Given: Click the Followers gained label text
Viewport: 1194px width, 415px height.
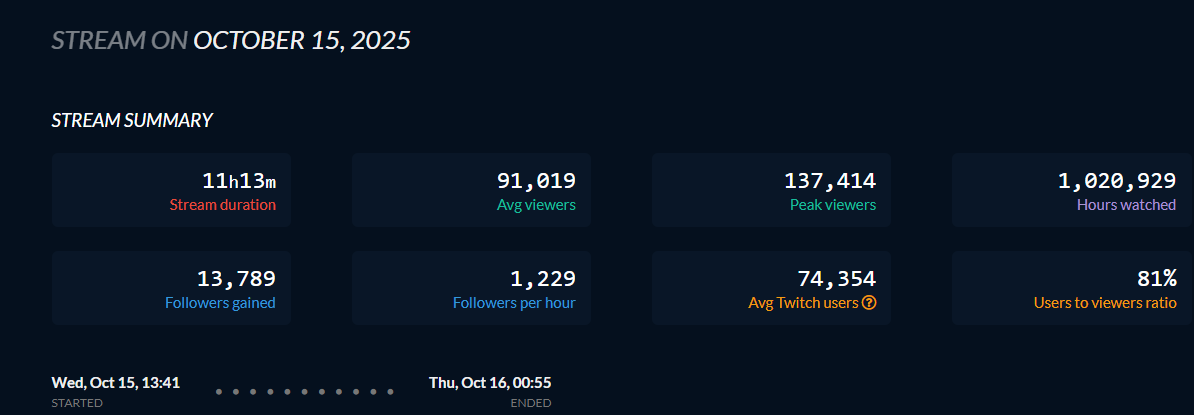Looking at the screenshot, I should tap(220, 302).
